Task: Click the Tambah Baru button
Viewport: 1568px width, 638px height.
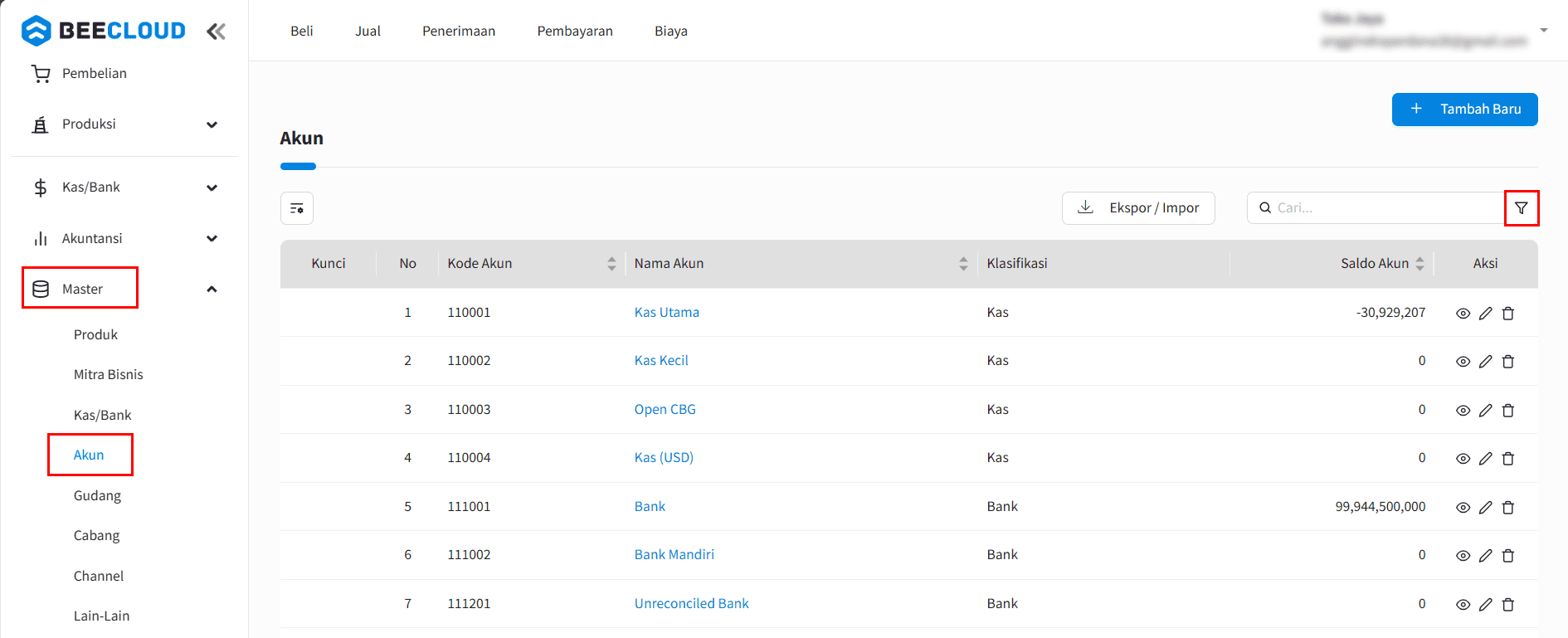Action: coord(1464,110)
